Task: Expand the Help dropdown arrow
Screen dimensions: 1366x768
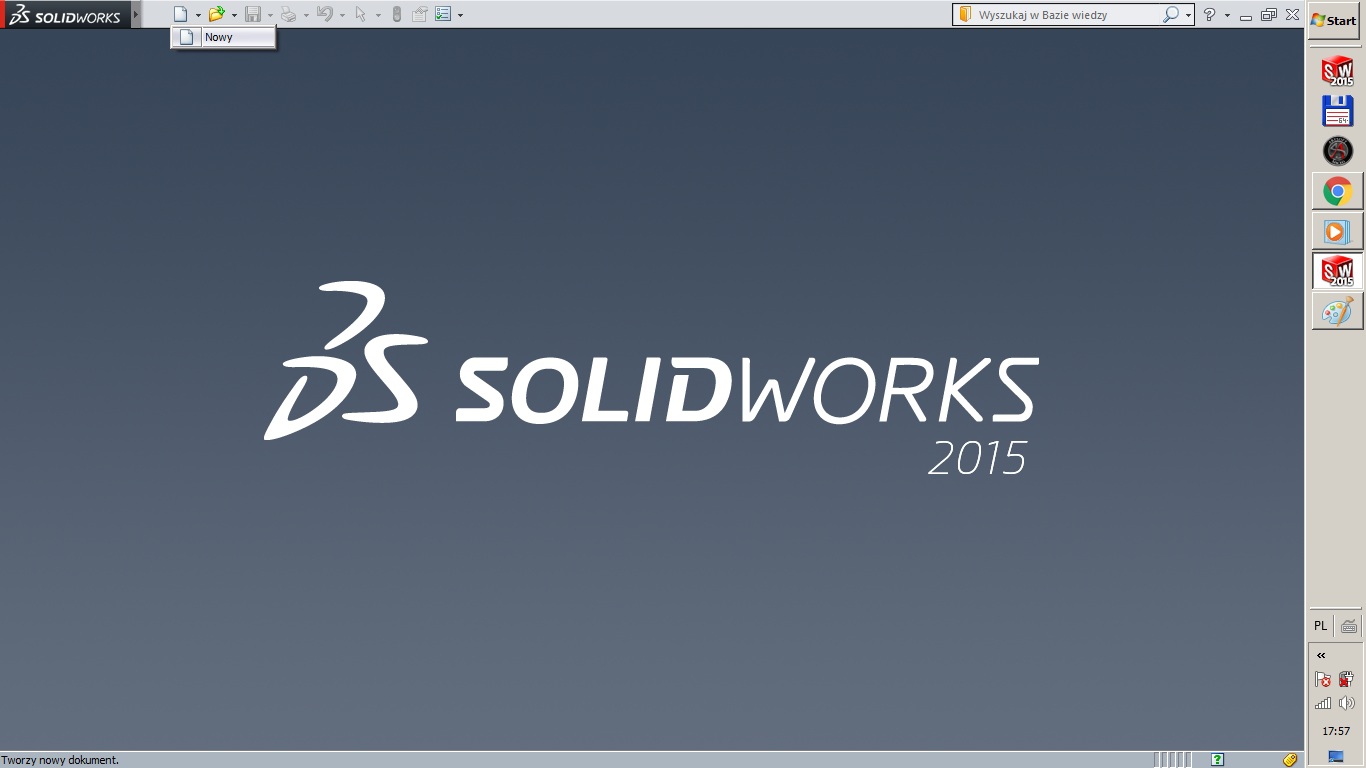Action: 1227,15
